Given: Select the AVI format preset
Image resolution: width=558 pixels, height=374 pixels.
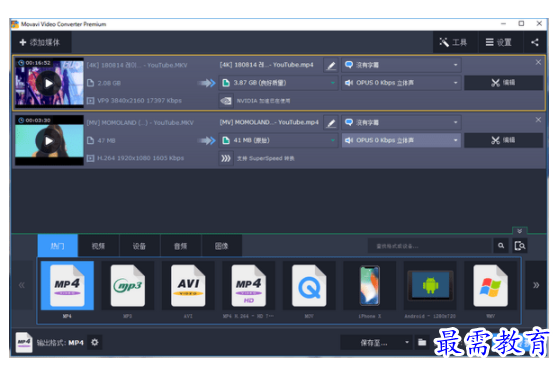Looking at the screenshot, I should pos(188,285).
